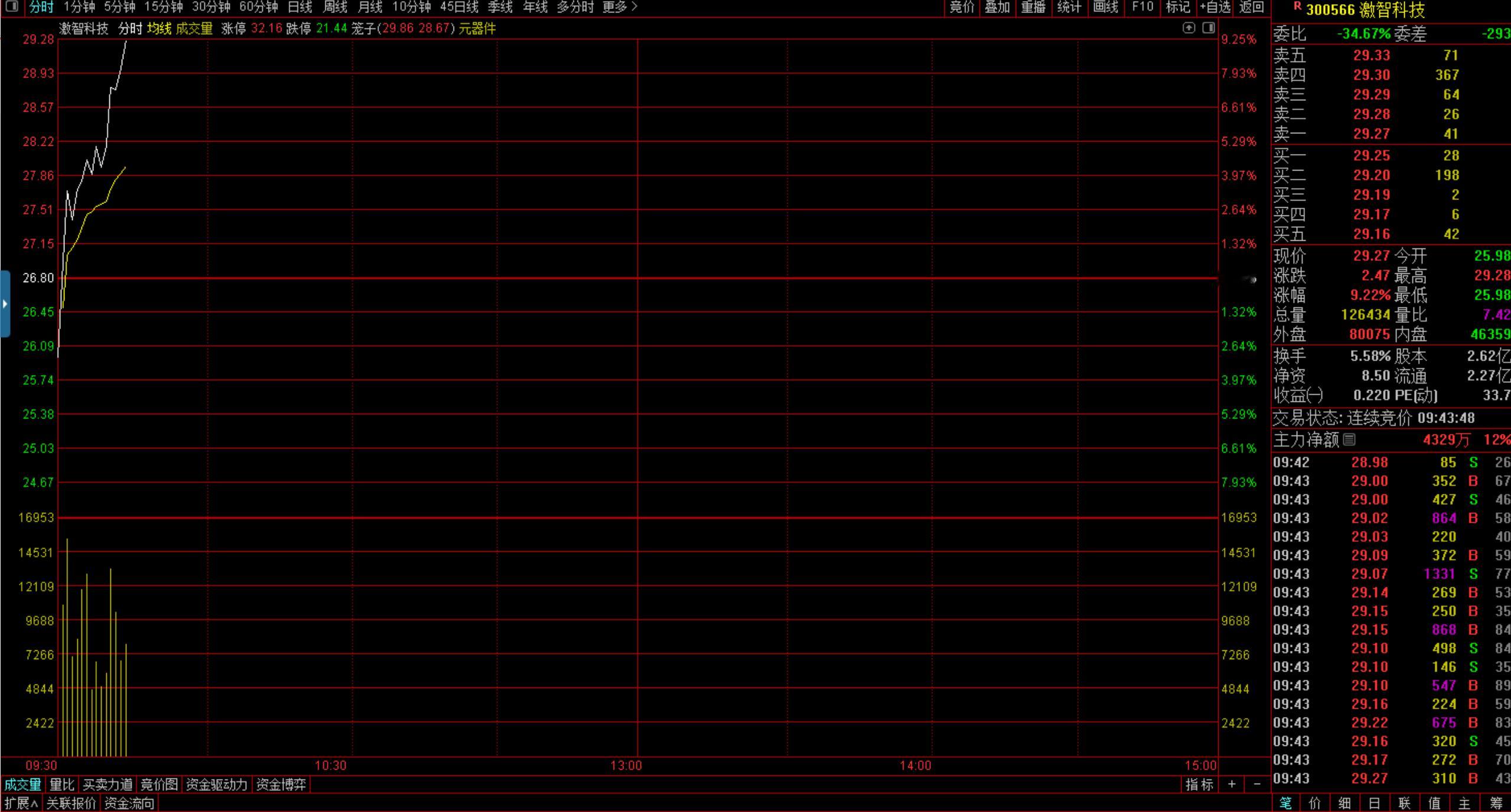This screenshot has height=812, width=1511.
Task: Switch to 值 value tab
Action: click(x=1434, y=803)
